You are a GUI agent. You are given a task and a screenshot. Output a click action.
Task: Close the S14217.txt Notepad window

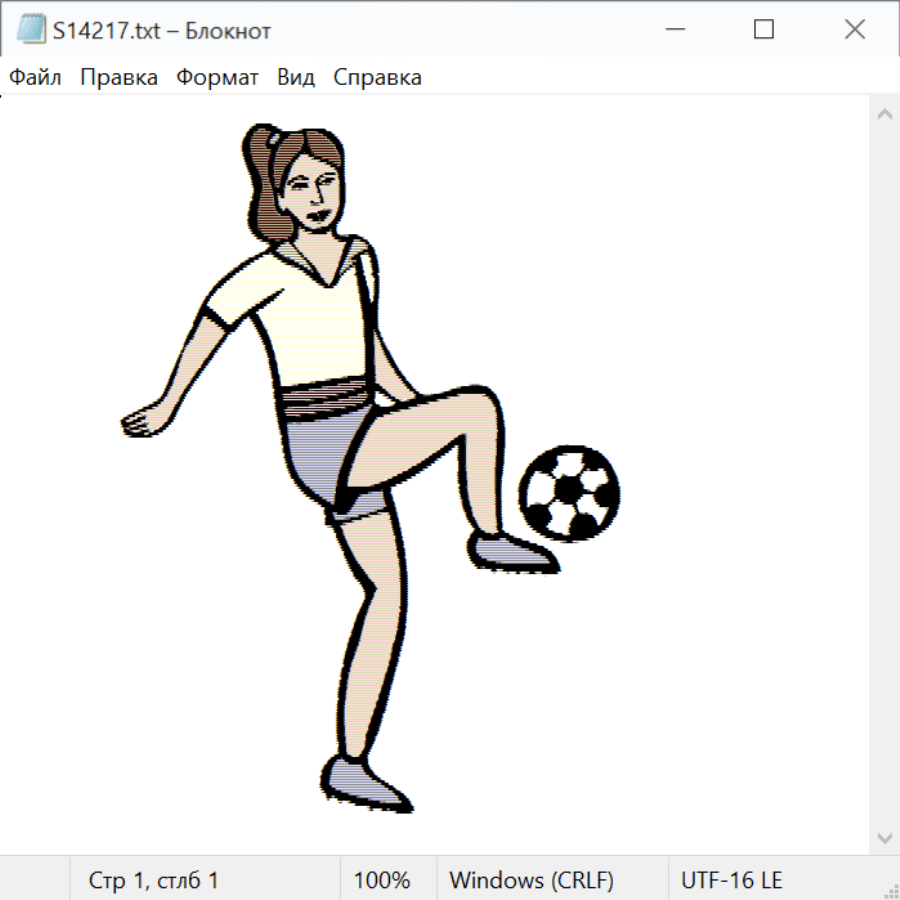click(854, 30)
